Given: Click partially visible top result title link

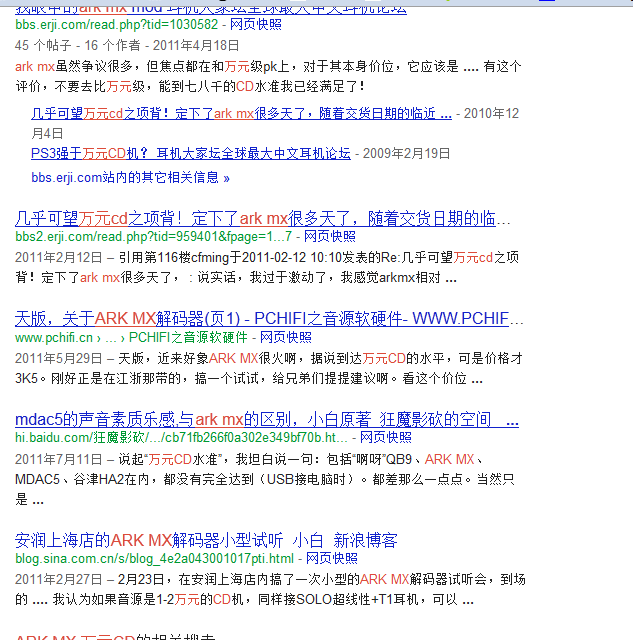Looking at the screenshot, I should coord(211,10).
